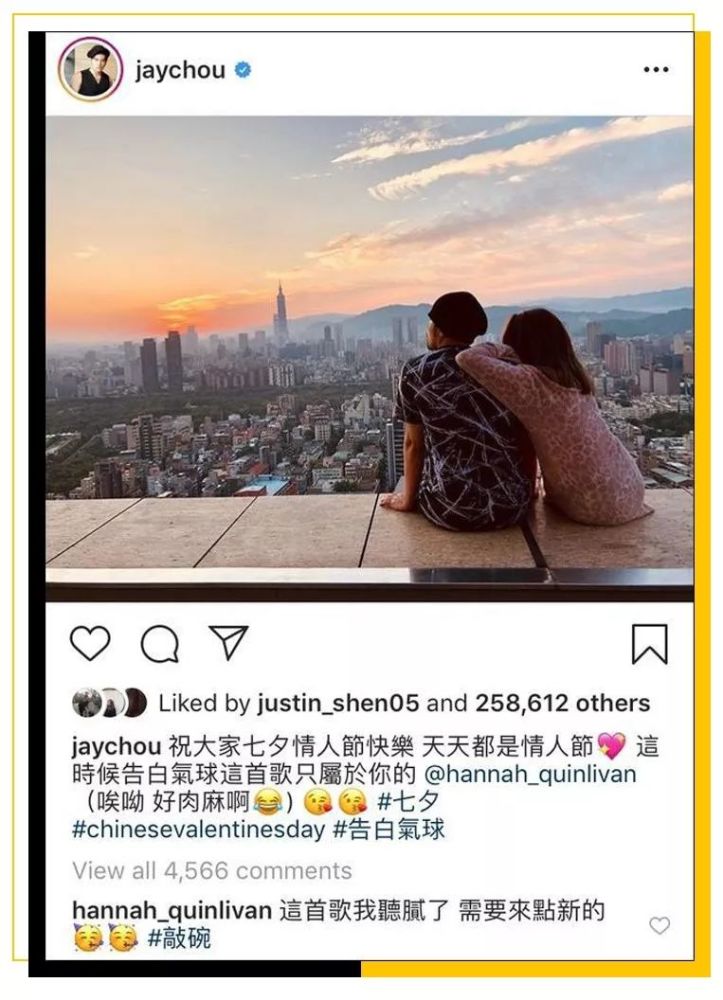Open hannah_quinlivan commenter username
The image size is (723, 1000).
(172, 910)
